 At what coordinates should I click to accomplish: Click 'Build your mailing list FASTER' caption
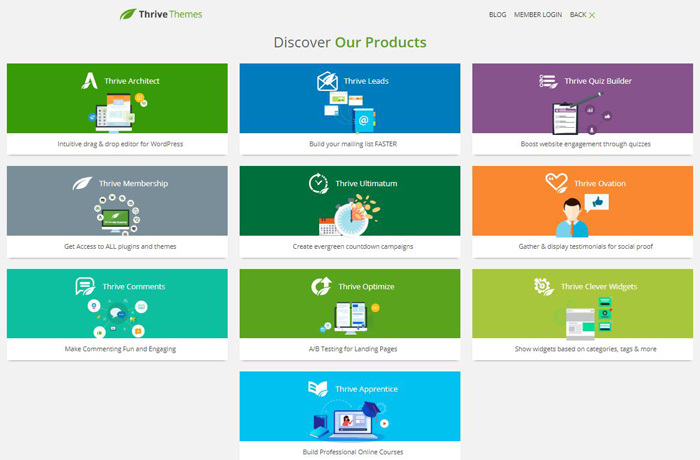click(353, 144)
